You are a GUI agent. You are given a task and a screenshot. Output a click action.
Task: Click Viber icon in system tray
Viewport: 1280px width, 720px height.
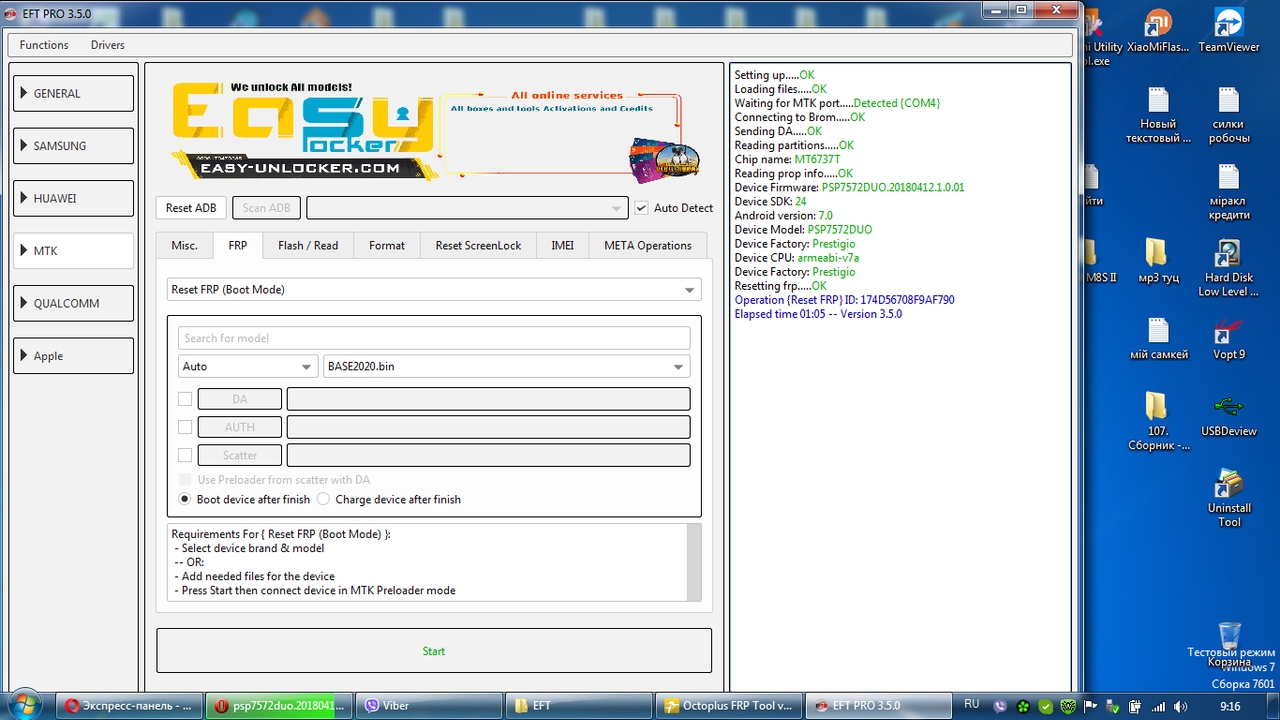pyautogui.click(x=1001, y=705)
